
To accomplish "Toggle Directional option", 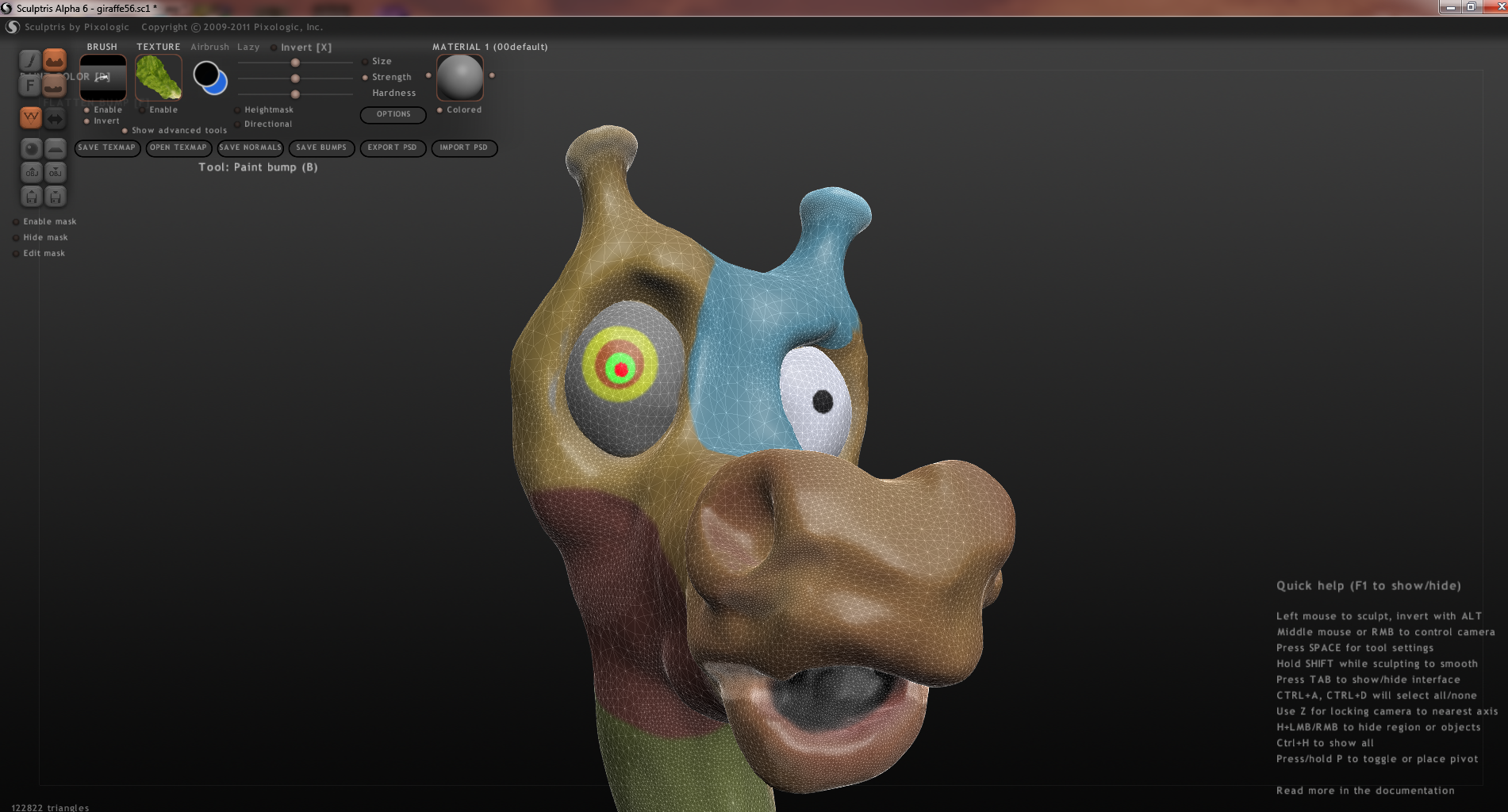I will (263, 124).
